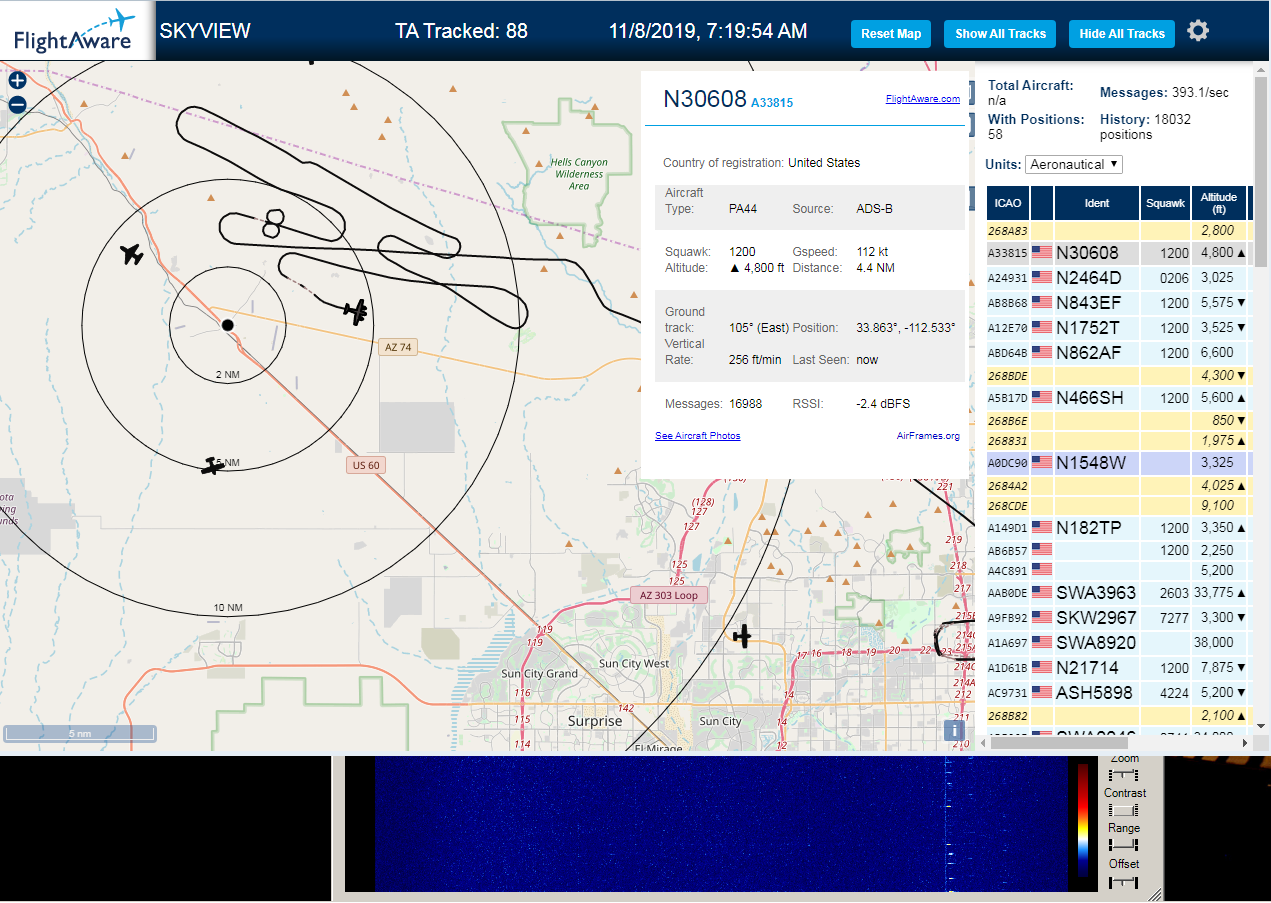This screenshot has width=1271, height=903.
Task: Adjust the waterfall Offset slider
Action: pyautogui.click(x=1124, y=881)
